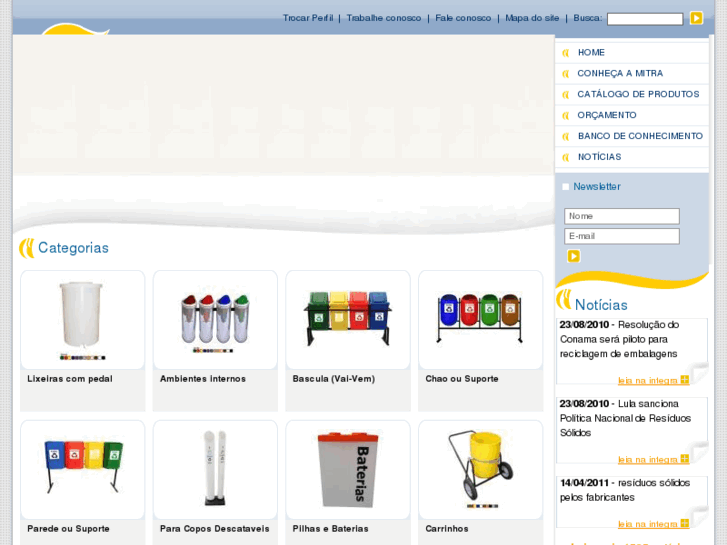Open Ambientes internos product image

tap(215, 320)
